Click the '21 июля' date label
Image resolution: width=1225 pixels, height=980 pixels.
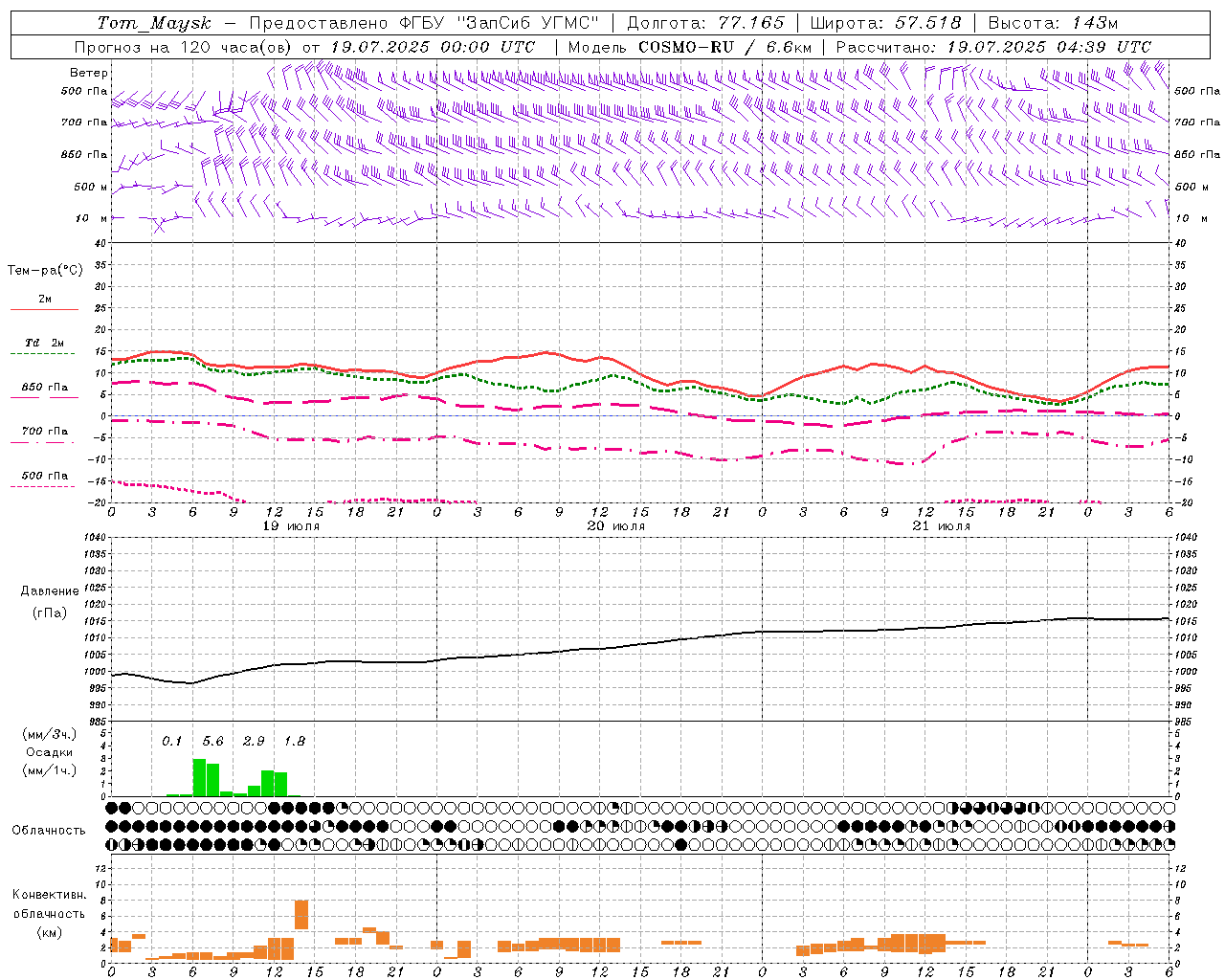(942, 526)
